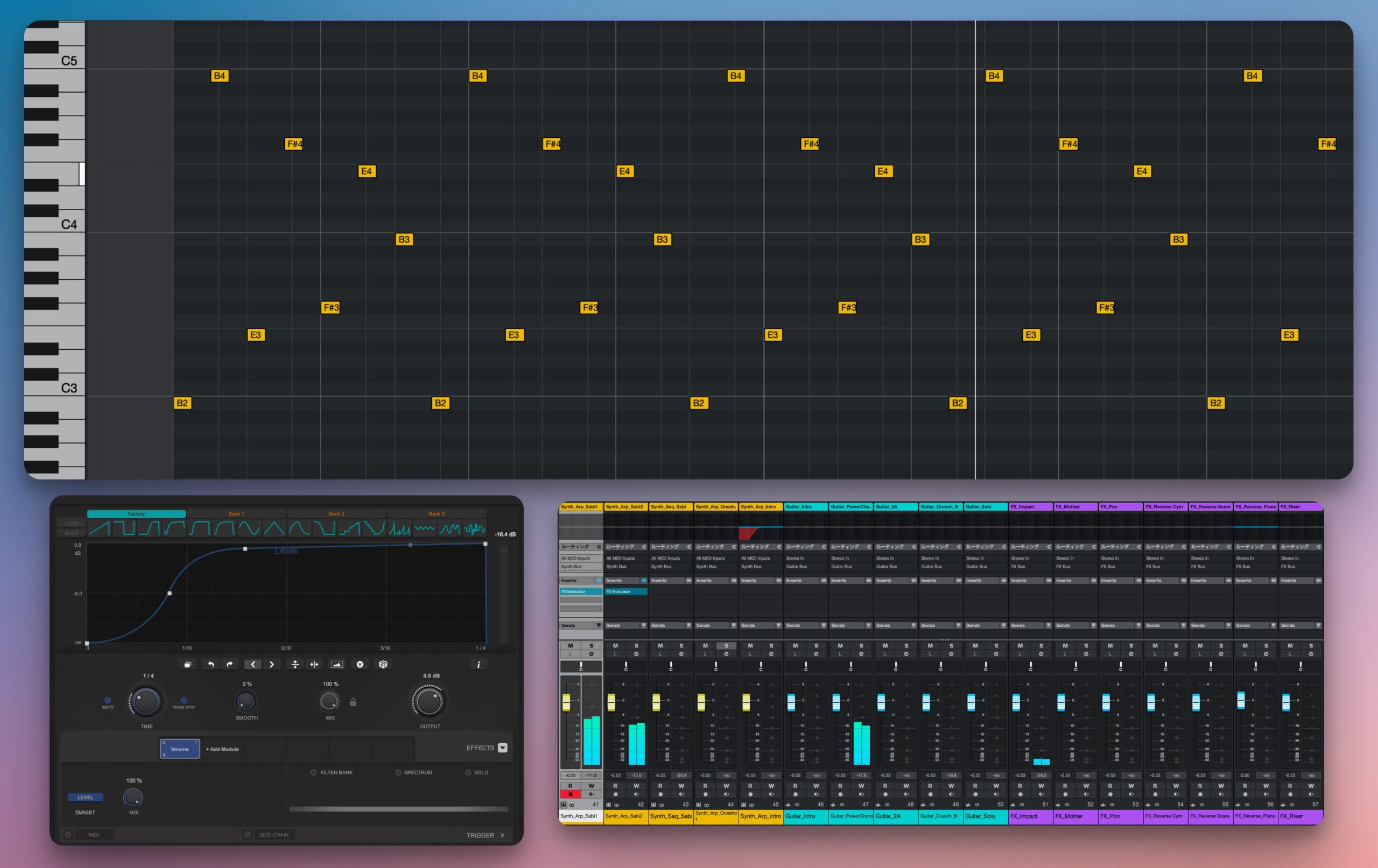
Task: Randomize the curve with the dice icon
Action: pyautogui.click(x=383, y=664)
